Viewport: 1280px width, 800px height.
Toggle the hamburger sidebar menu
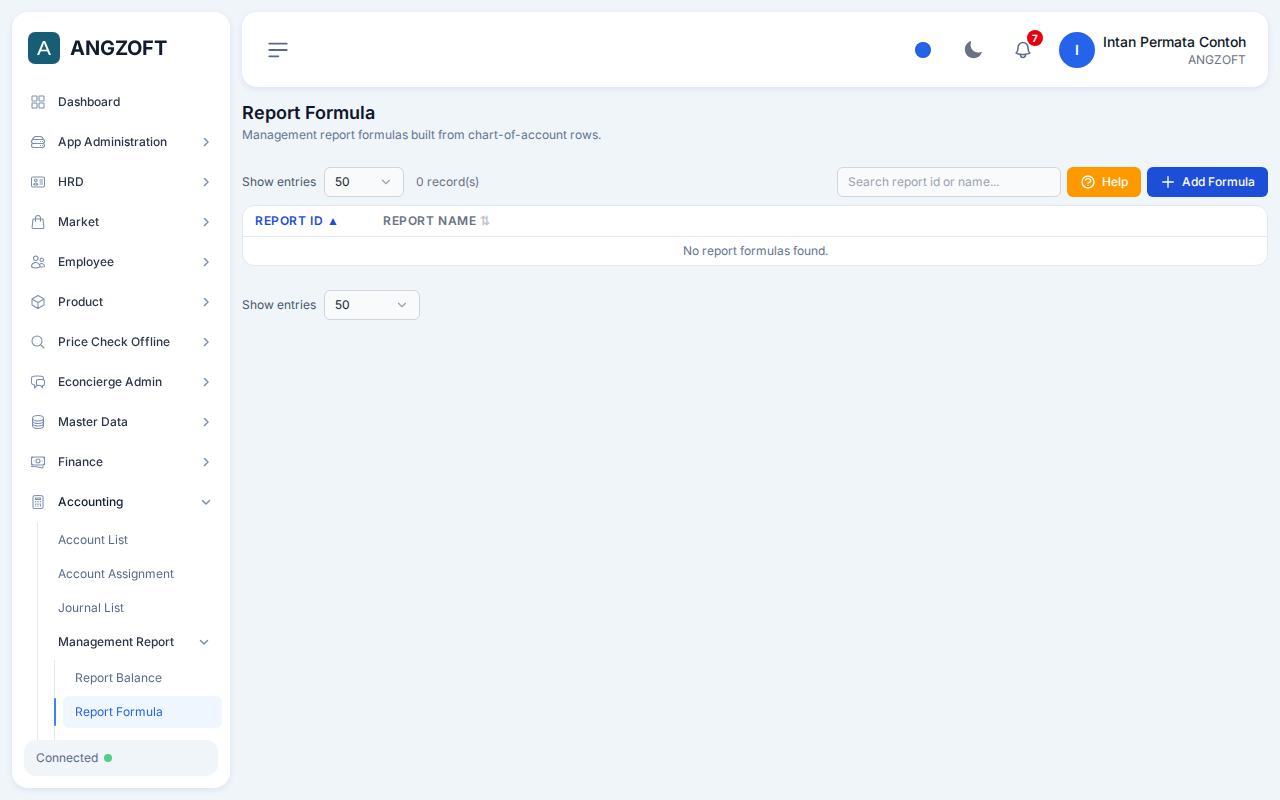coord(278,50)
